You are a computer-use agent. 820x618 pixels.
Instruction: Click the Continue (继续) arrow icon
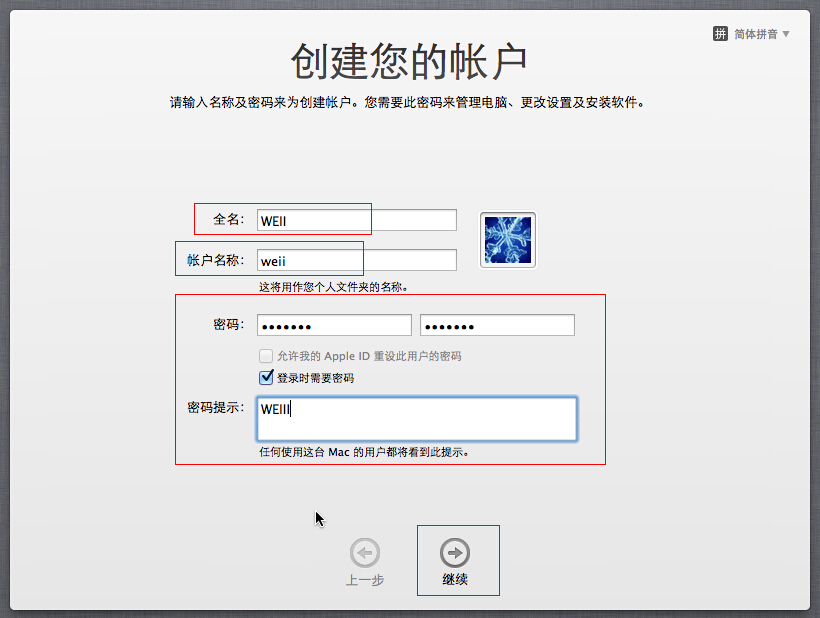pyautogui.click(x=454, y=553)
